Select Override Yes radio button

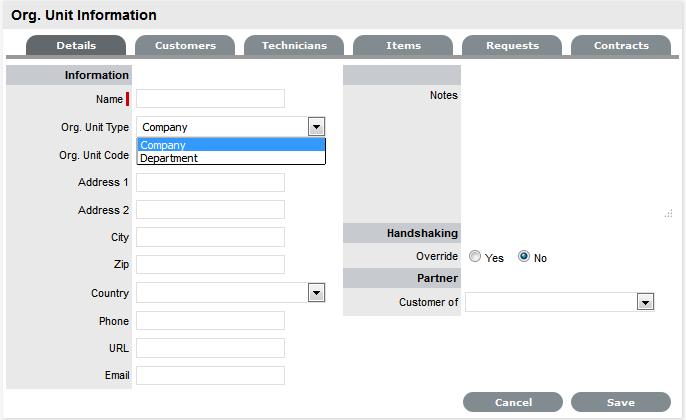pos(475,258)
